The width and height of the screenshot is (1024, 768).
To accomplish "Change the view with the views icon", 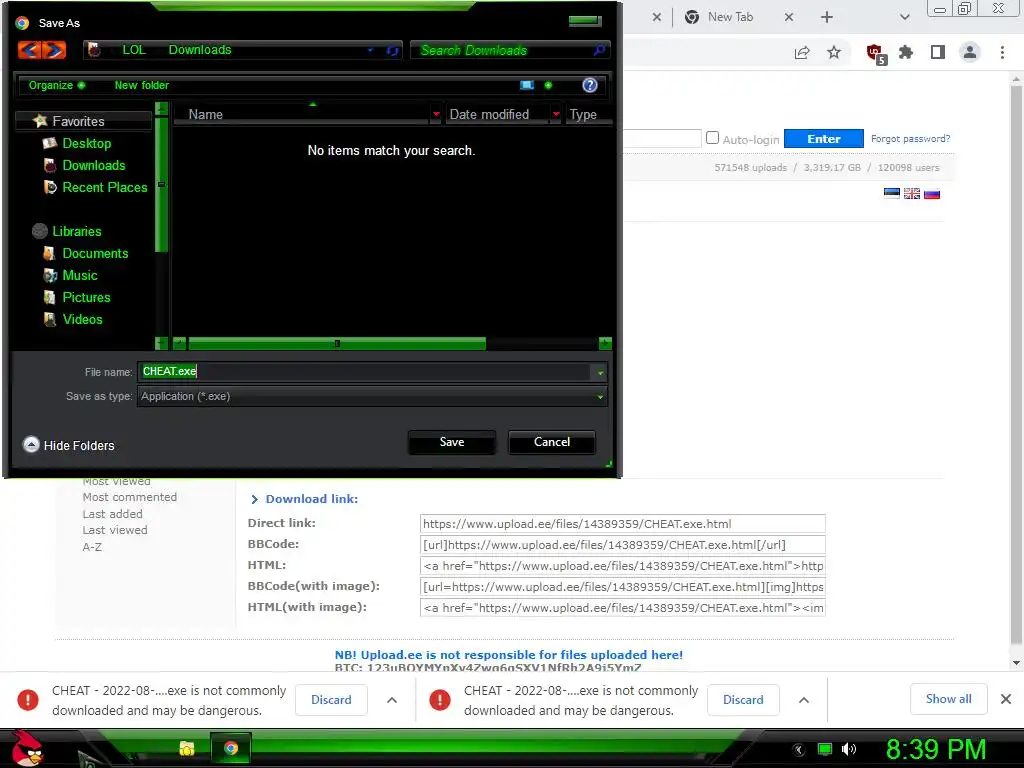I will [x=527, y=85].
